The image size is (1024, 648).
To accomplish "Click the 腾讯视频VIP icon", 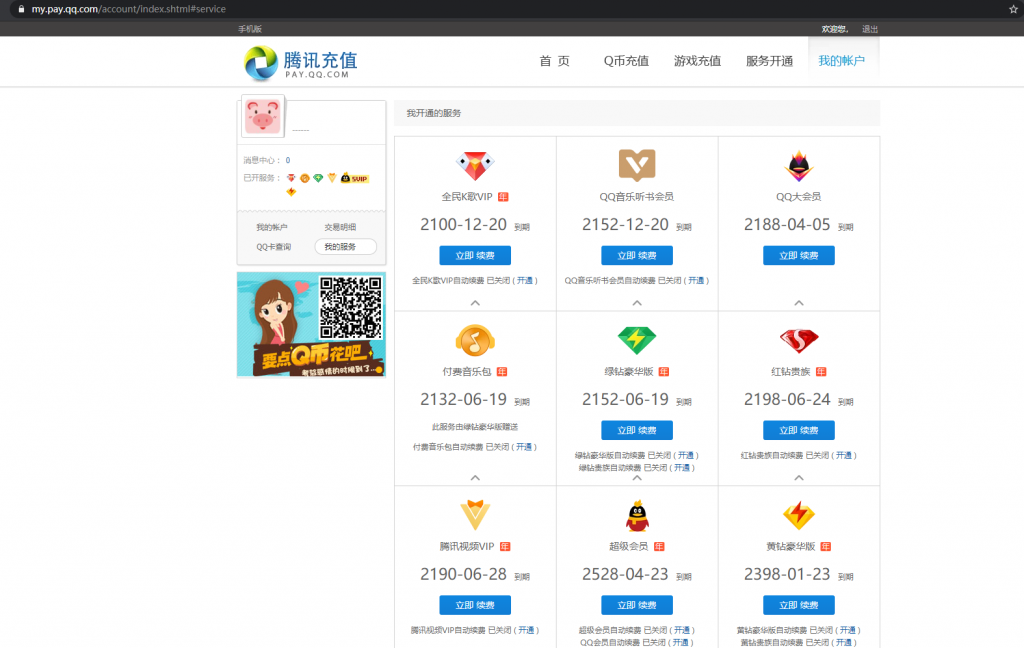I will (x=475, y=514).
